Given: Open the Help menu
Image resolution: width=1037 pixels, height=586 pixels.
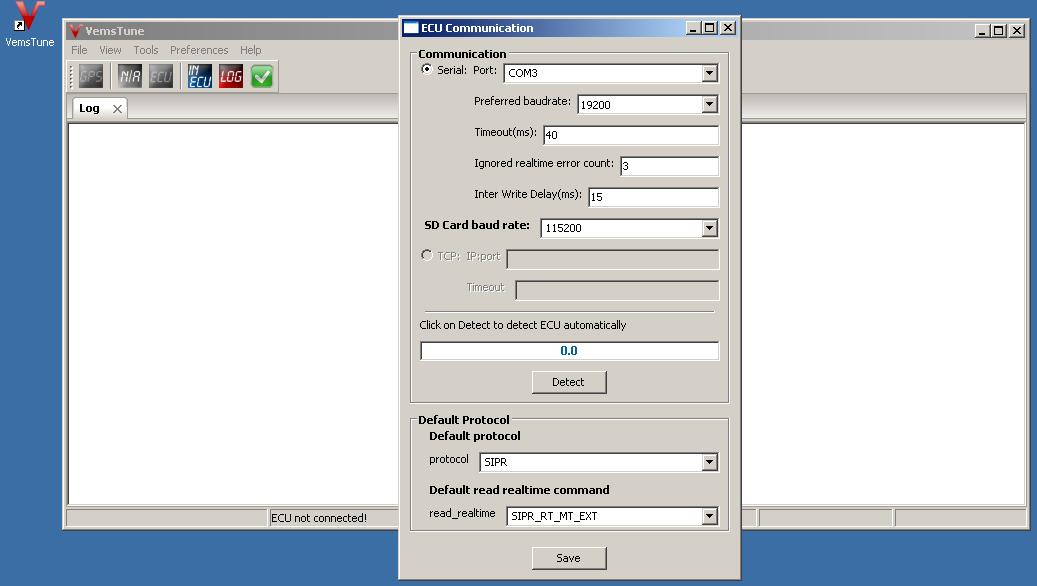Looking at the screenshot, I should [251, 50].
